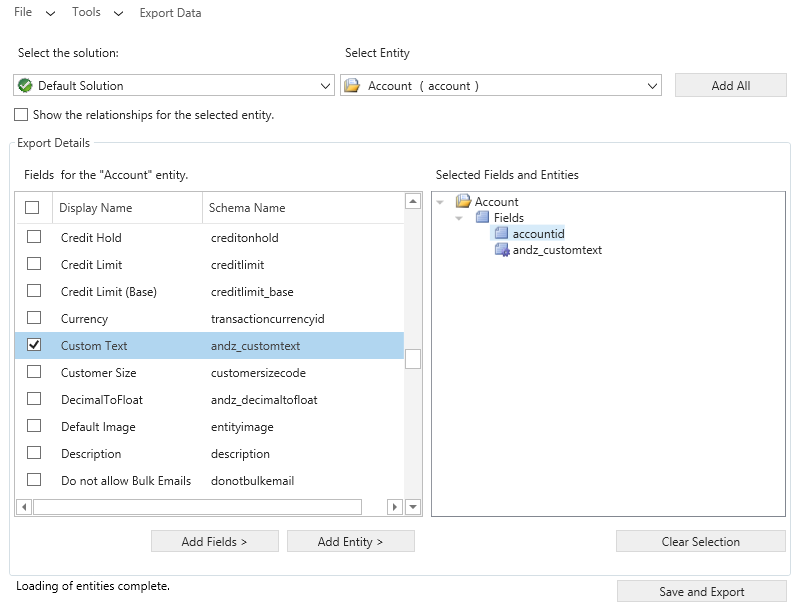799x612 pixels.
Task: Click the horizontal scroll right arrow
Action: (394, 507)
